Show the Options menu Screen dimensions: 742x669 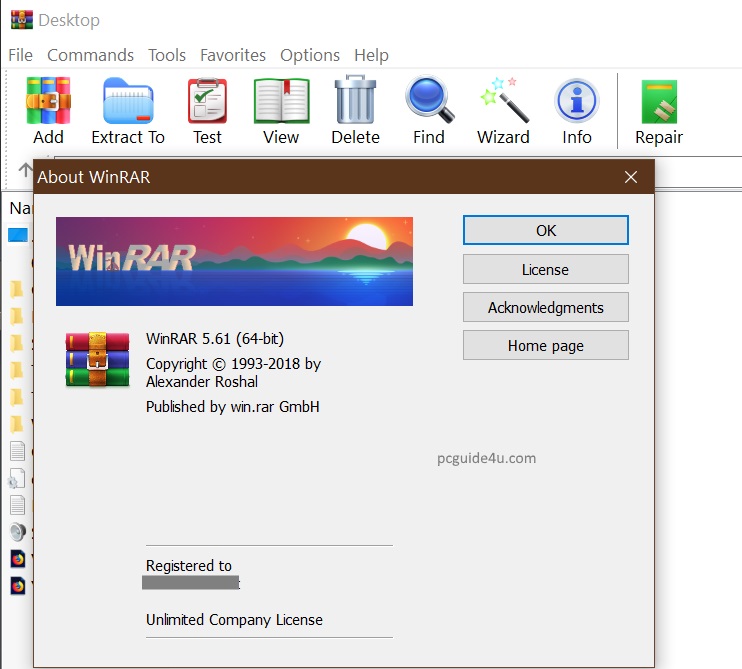(310, 55)
